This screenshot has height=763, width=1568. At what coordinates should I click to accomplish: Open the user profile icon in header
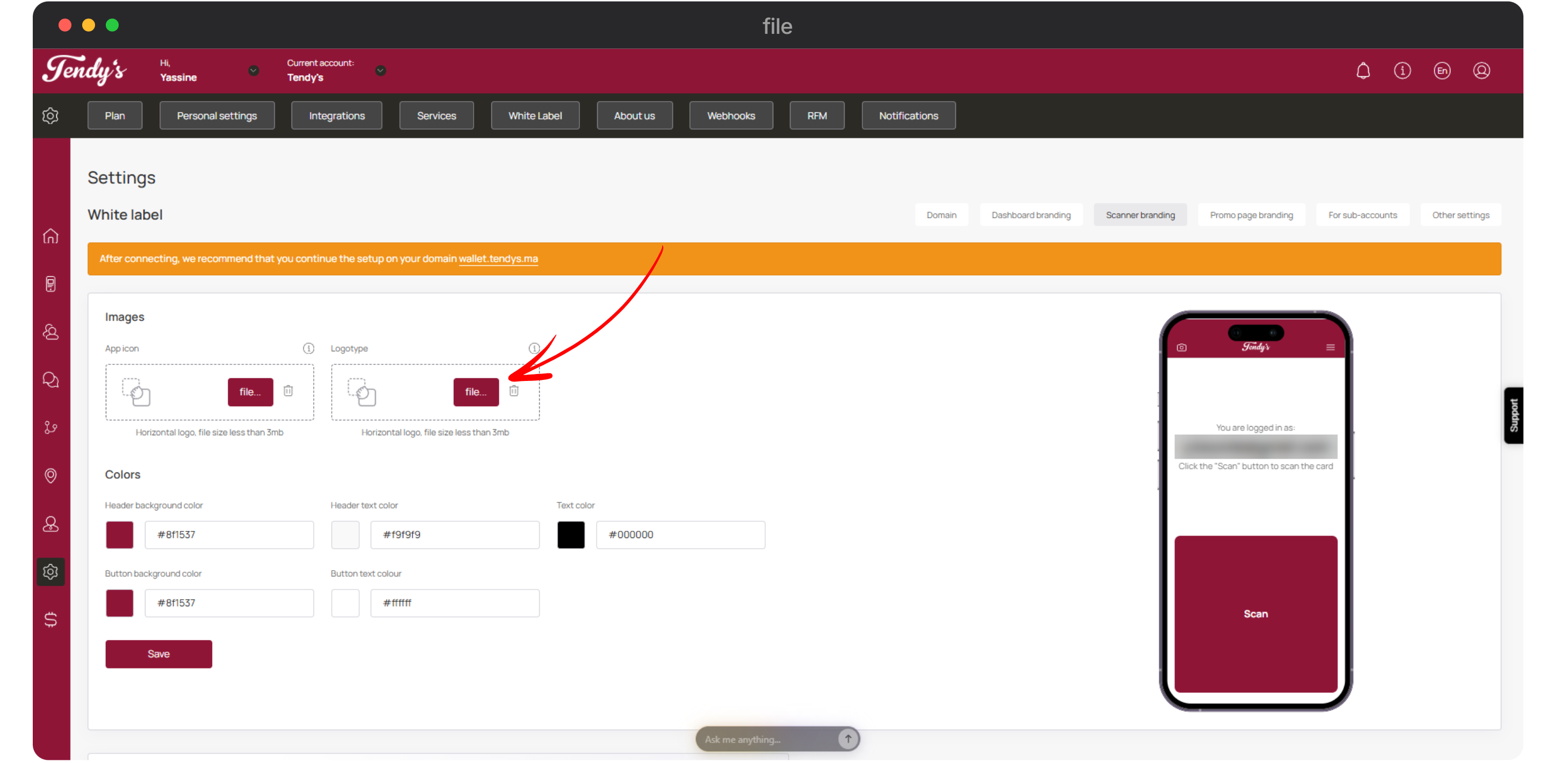1481,70
